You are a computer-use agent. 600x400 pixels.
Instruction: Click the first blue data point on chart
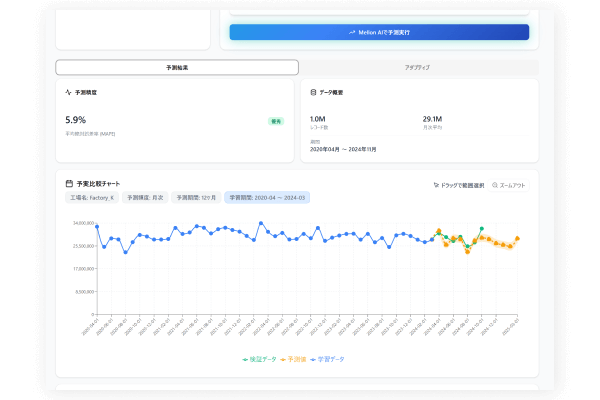[97, 227]
